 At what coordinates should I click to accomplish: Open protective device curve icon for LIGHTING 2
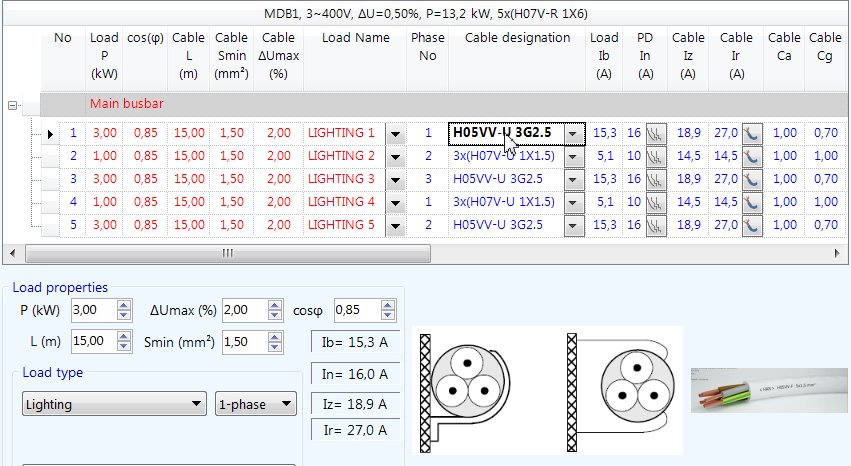(x=656, y=157)
